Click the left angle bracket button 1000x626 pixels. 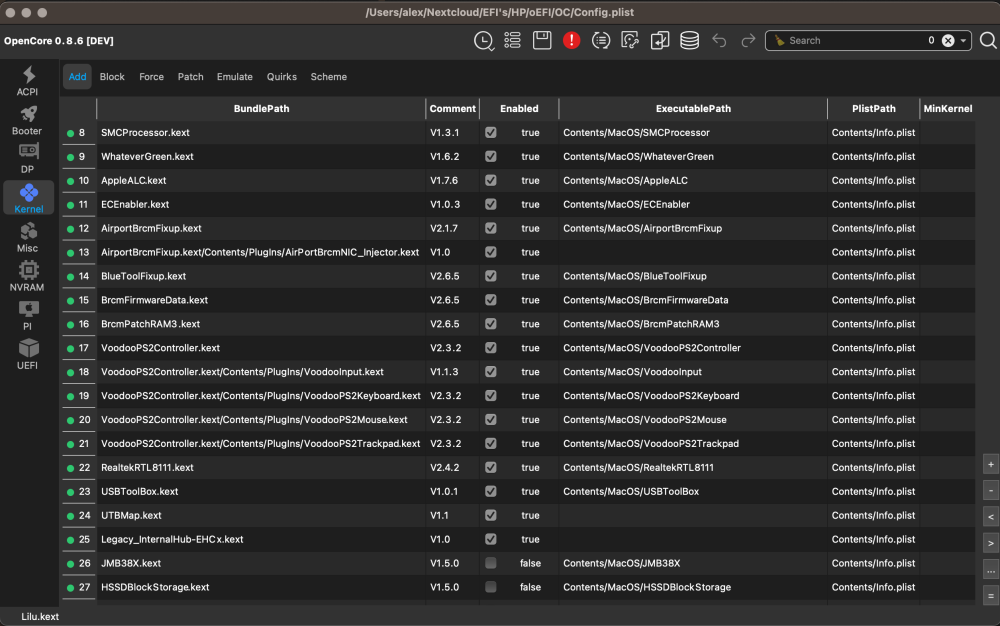click(990, 517)
